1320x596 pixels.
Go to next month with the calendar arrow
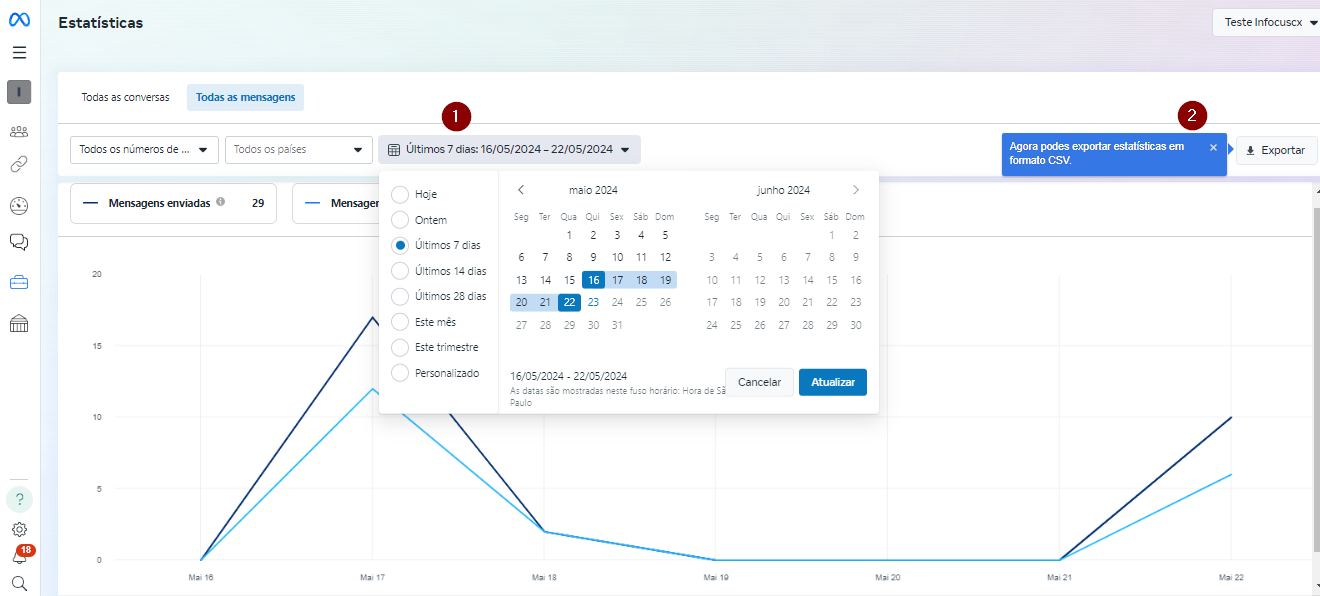856,190
